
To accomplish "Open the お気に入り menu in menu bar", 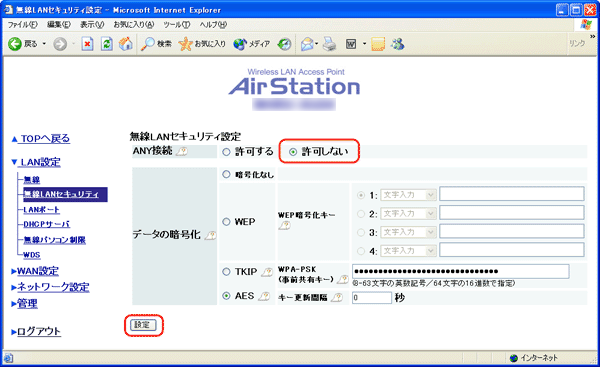I will (x=134, y=25).
